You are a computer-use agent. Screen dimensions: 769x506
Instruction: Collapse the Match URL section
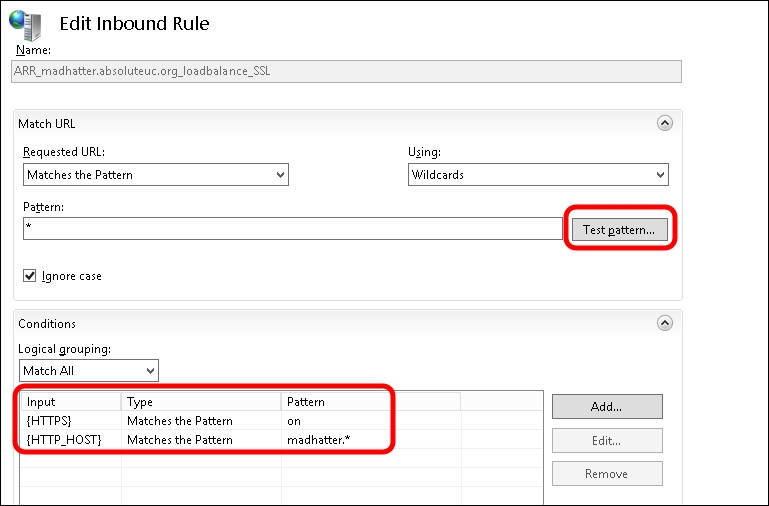(663, 123)
